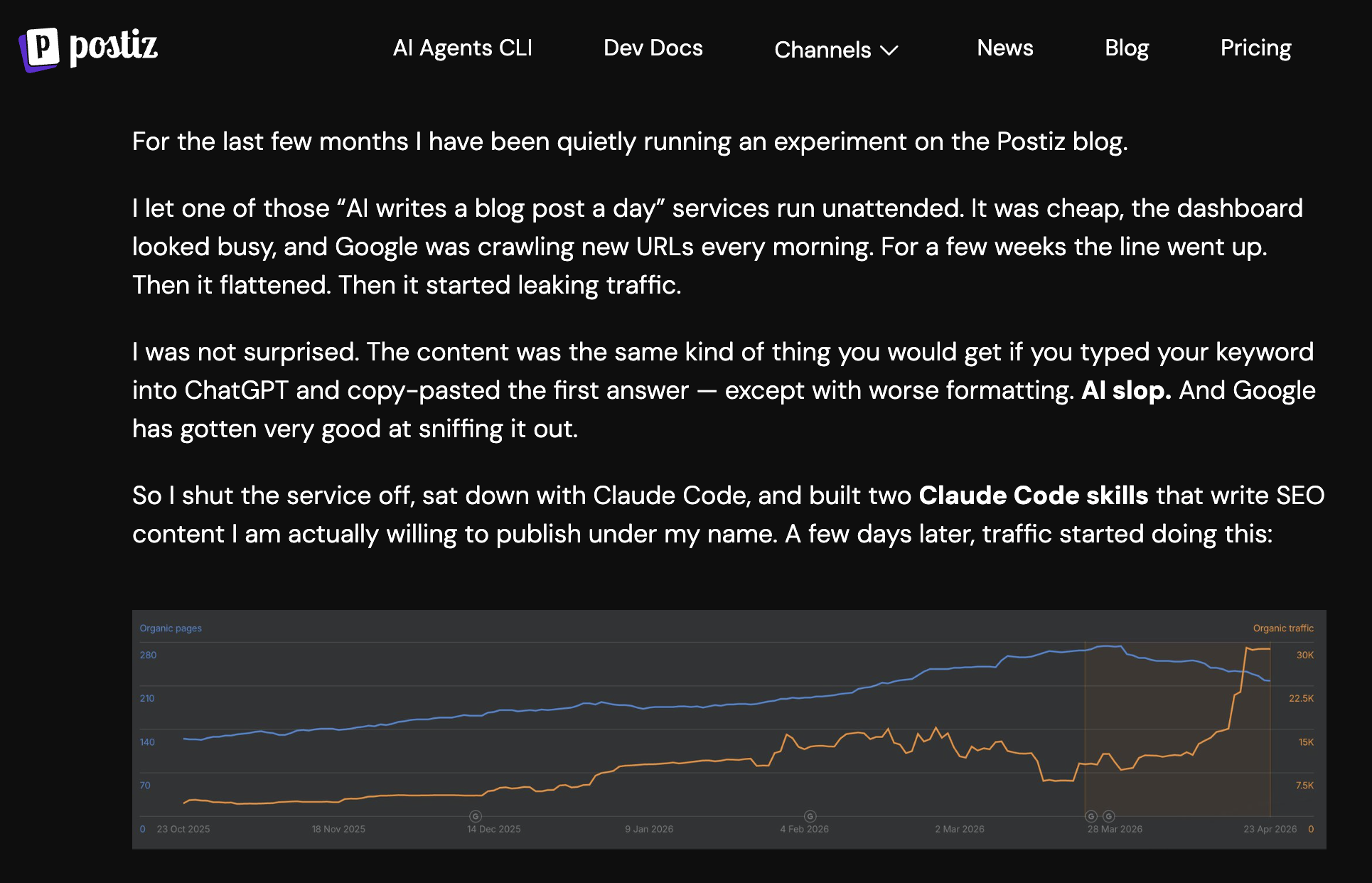Click the Google update marker near 14 Dec 2025
Viewport: 1372px width, 883px height.
click(x=476, y=816)
